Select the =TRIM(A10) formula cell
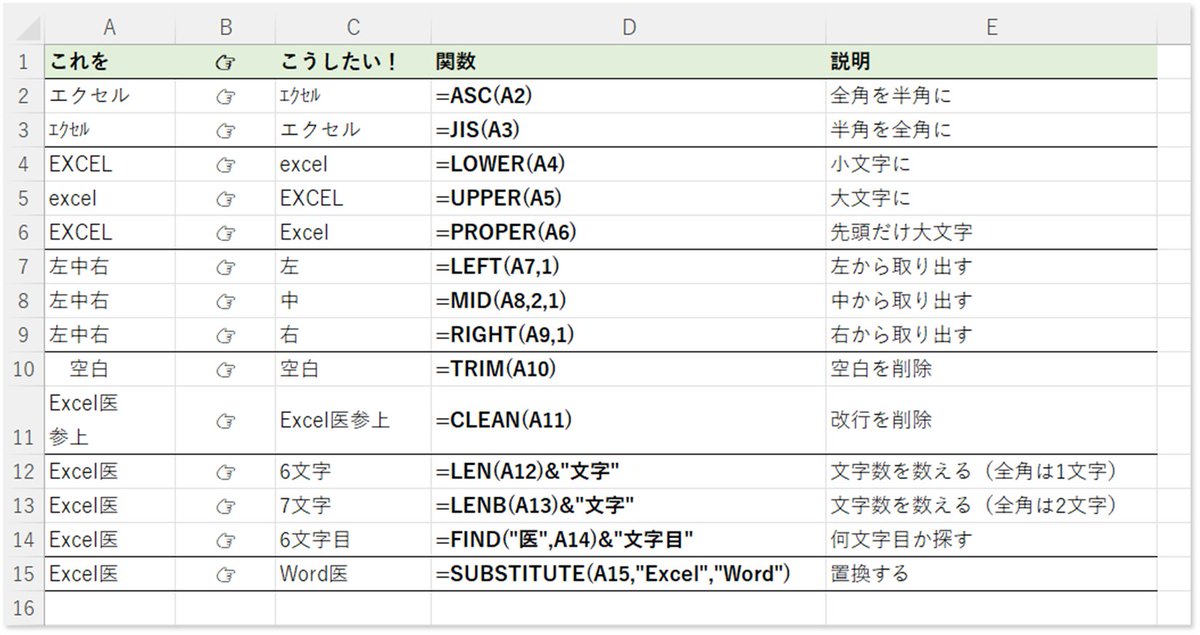The height and width of the screenshot is (635, 1200). (x=628, y=369)
